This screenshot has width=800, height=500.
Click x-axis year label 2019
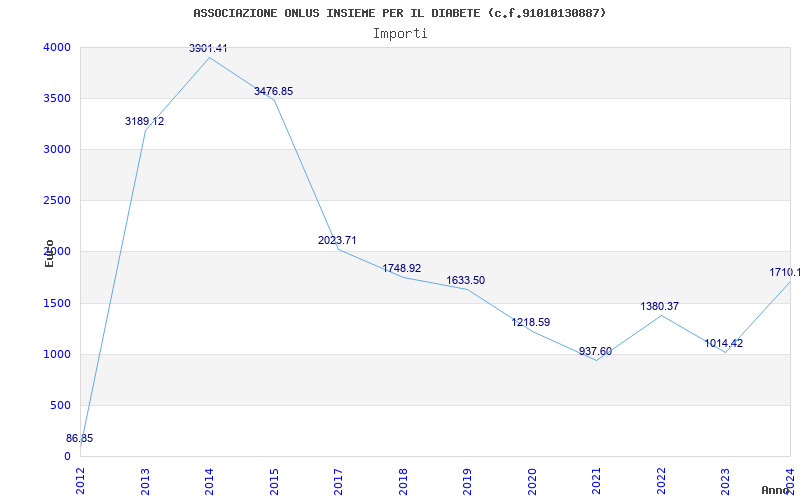(467, 481)
